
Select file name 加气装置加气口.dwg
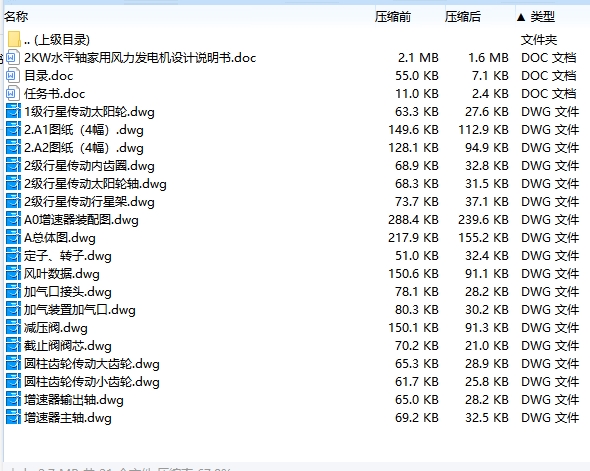pos(80,310)
